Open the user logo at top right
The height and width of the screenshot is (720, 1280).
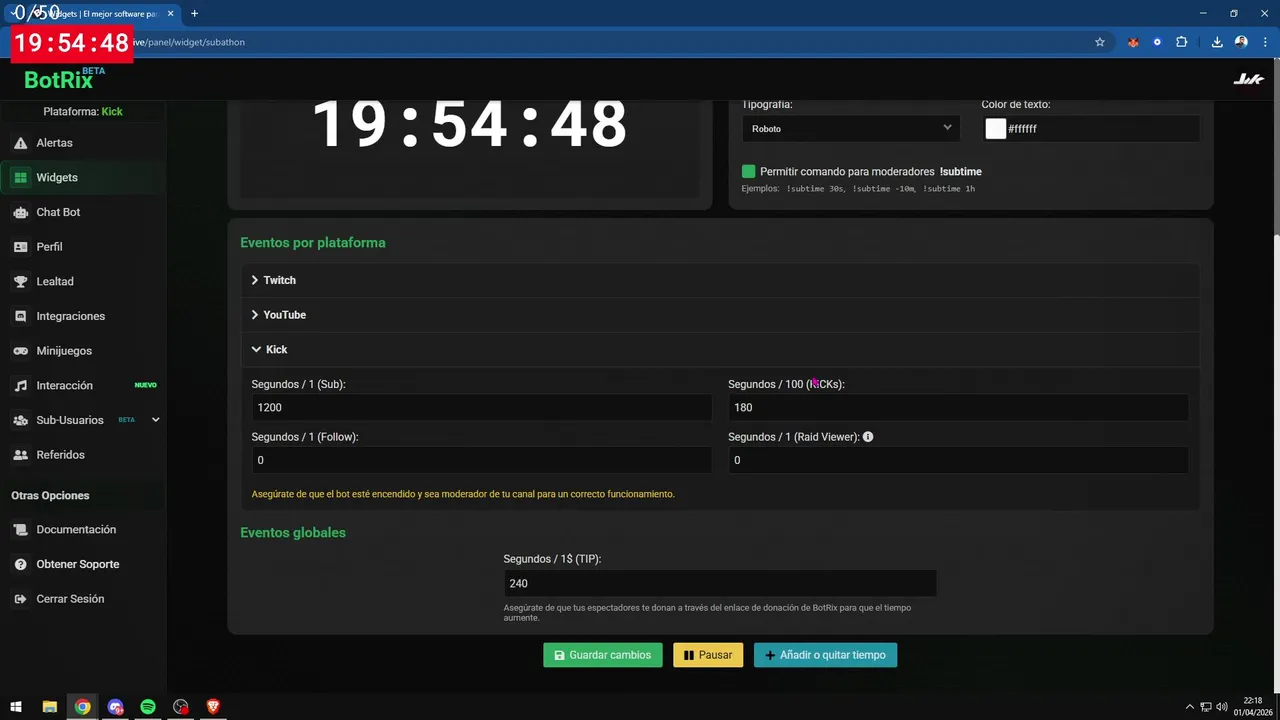click(x=1248, y=79)
